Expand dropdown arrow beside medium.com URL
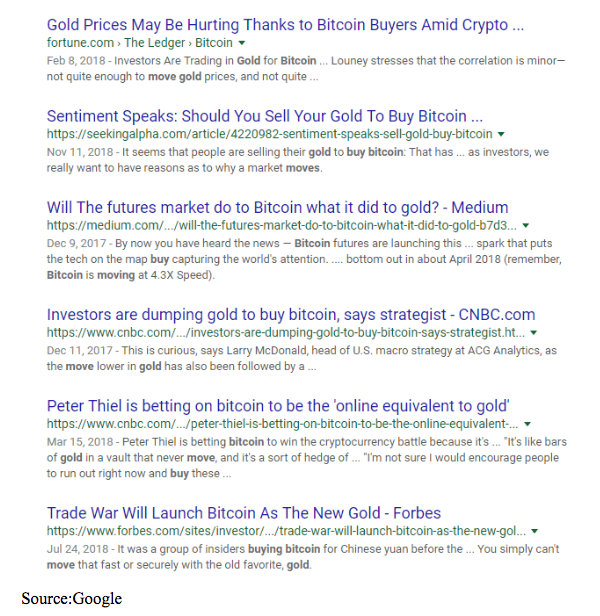Screen dimensions: 600x616 526,226
